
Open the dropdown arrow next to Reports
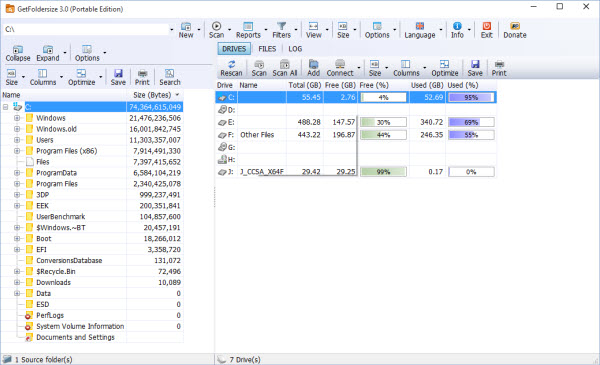tap(266, 29)
